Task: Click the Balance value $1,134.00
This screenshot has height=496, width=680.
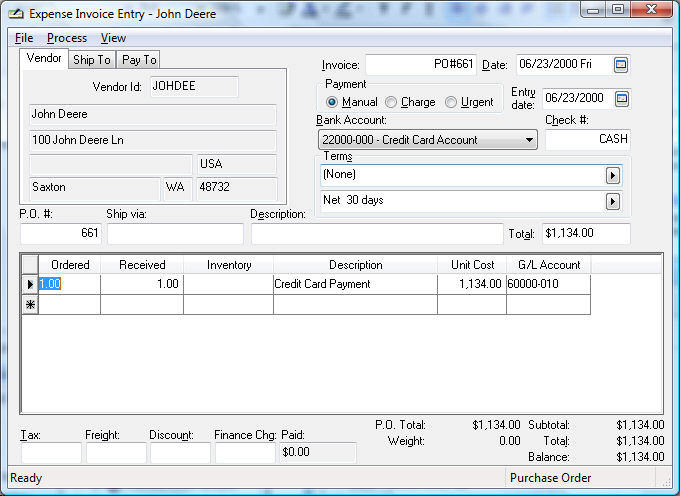Action: [640, 457]
